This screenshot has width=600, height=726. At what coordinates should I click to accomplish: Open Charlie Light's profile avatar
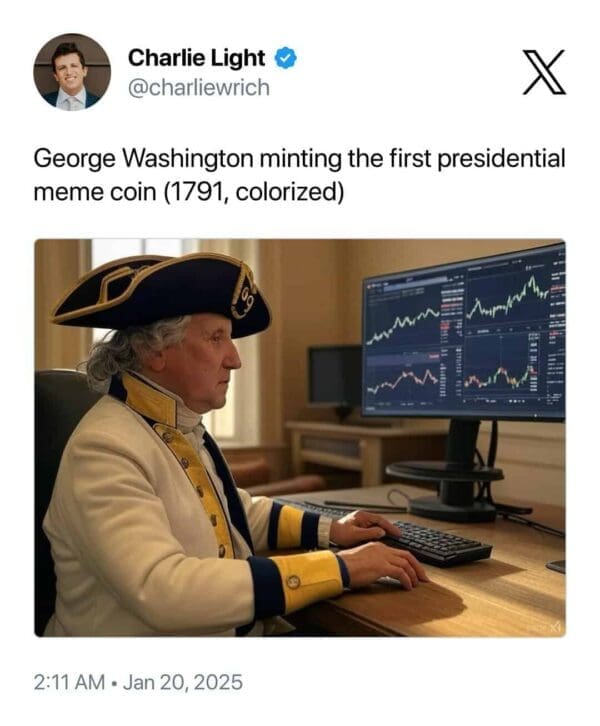[x=72, y=72]
